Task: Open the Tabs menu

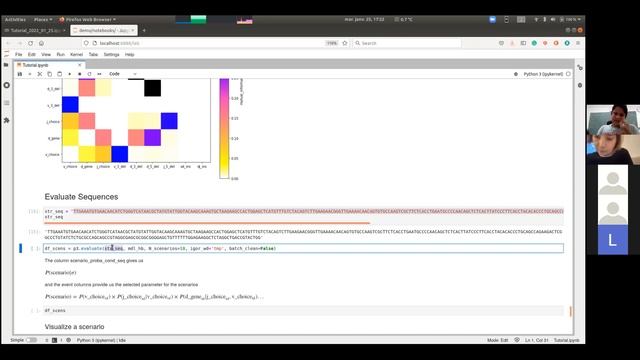Action: [93, 54]
